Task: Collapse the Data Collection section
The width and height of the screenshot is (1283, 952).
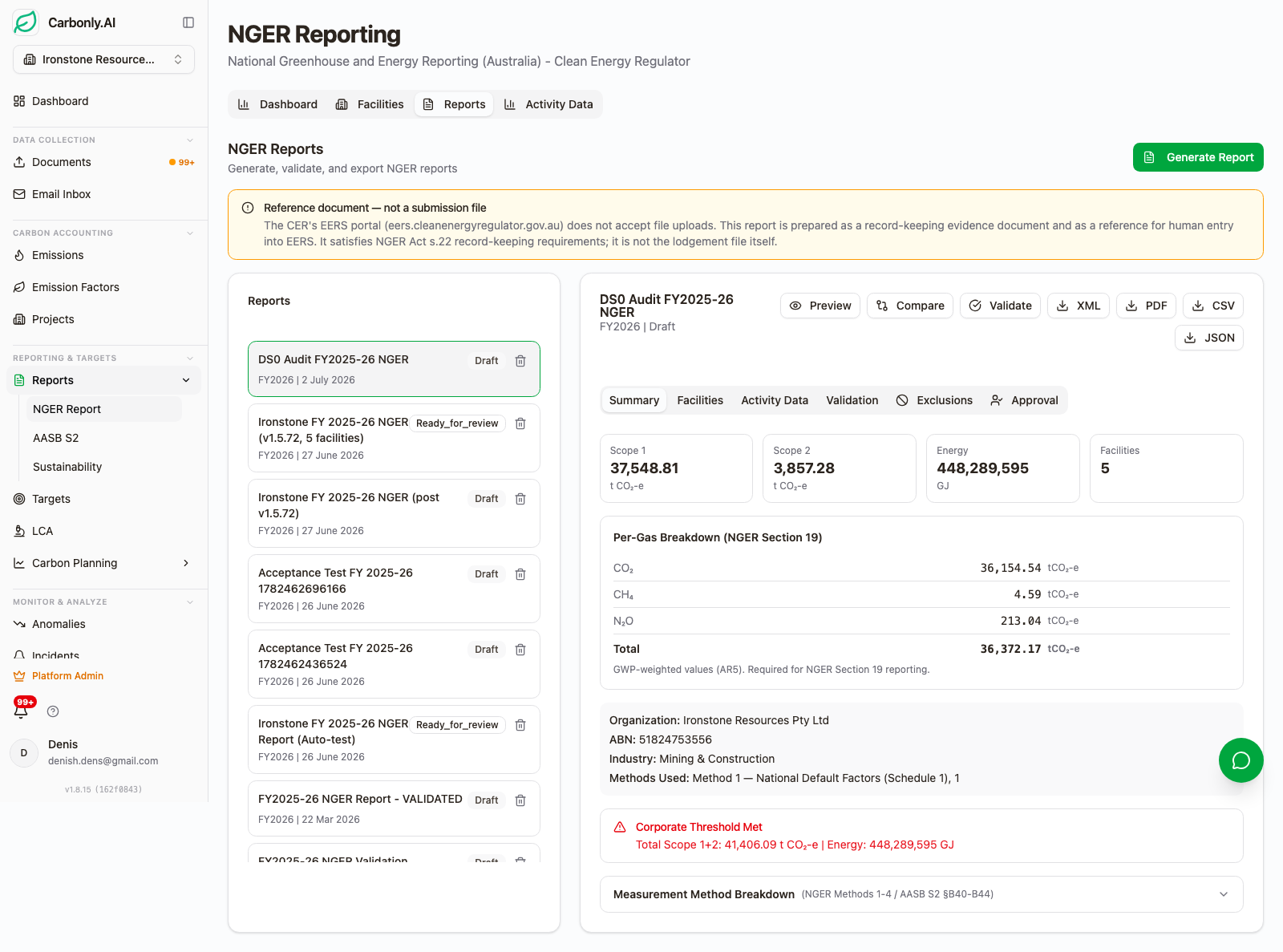Action: pos(190,140)
